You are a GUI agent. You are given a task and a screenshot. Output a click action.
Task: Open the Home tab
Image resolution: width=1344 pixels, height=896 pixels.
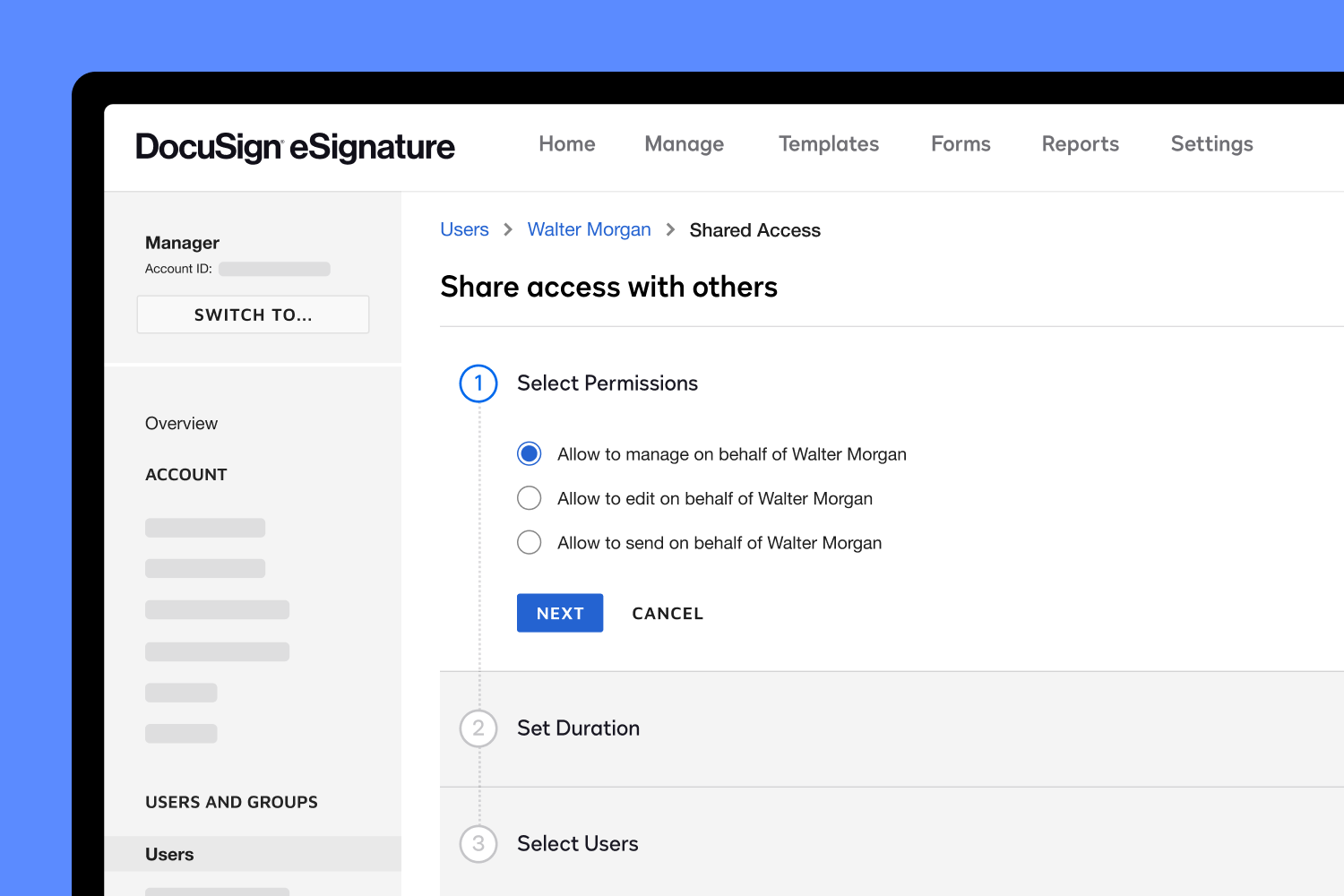click(566, 143)
